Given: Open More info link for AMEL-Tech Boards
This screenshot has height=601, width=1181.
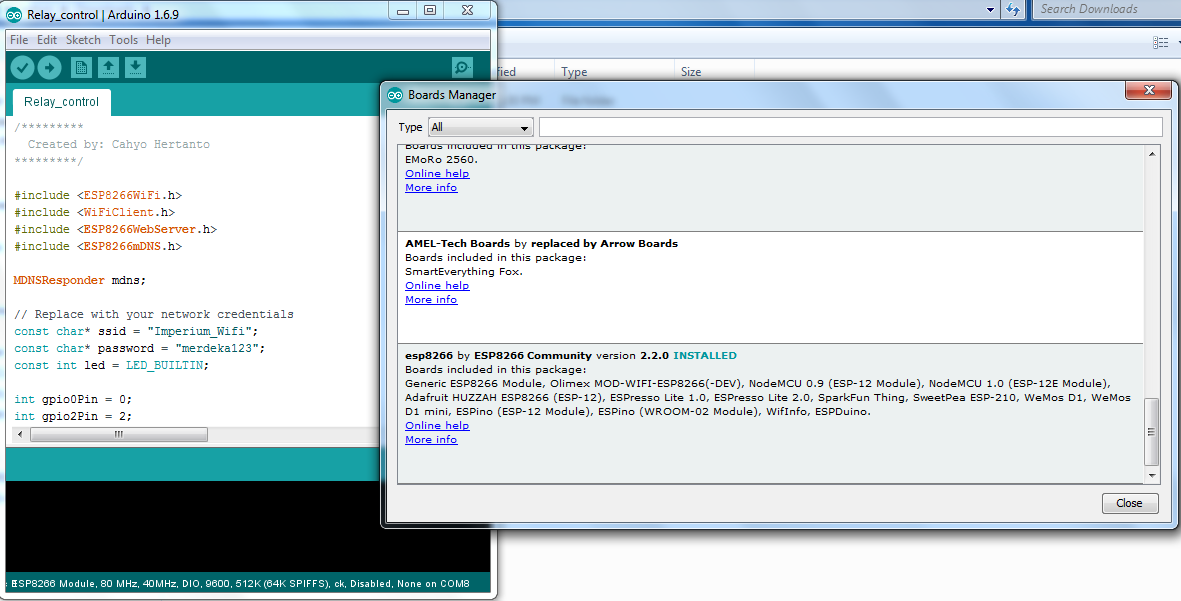Looking at the screenshot, I should (431, 300).
